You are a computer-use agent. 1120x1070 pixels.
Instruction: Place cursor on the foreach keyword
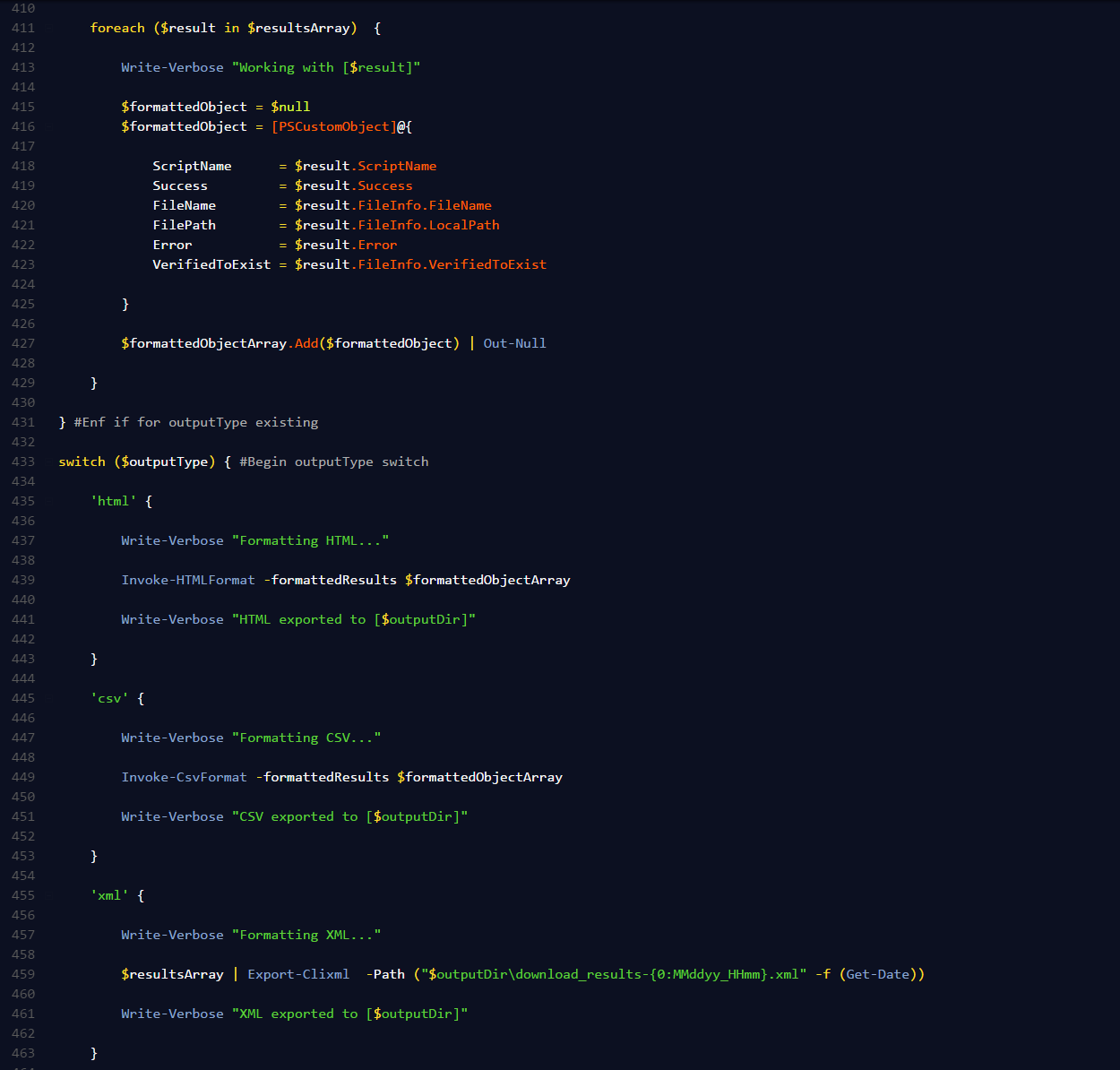(x=116, y=28)
